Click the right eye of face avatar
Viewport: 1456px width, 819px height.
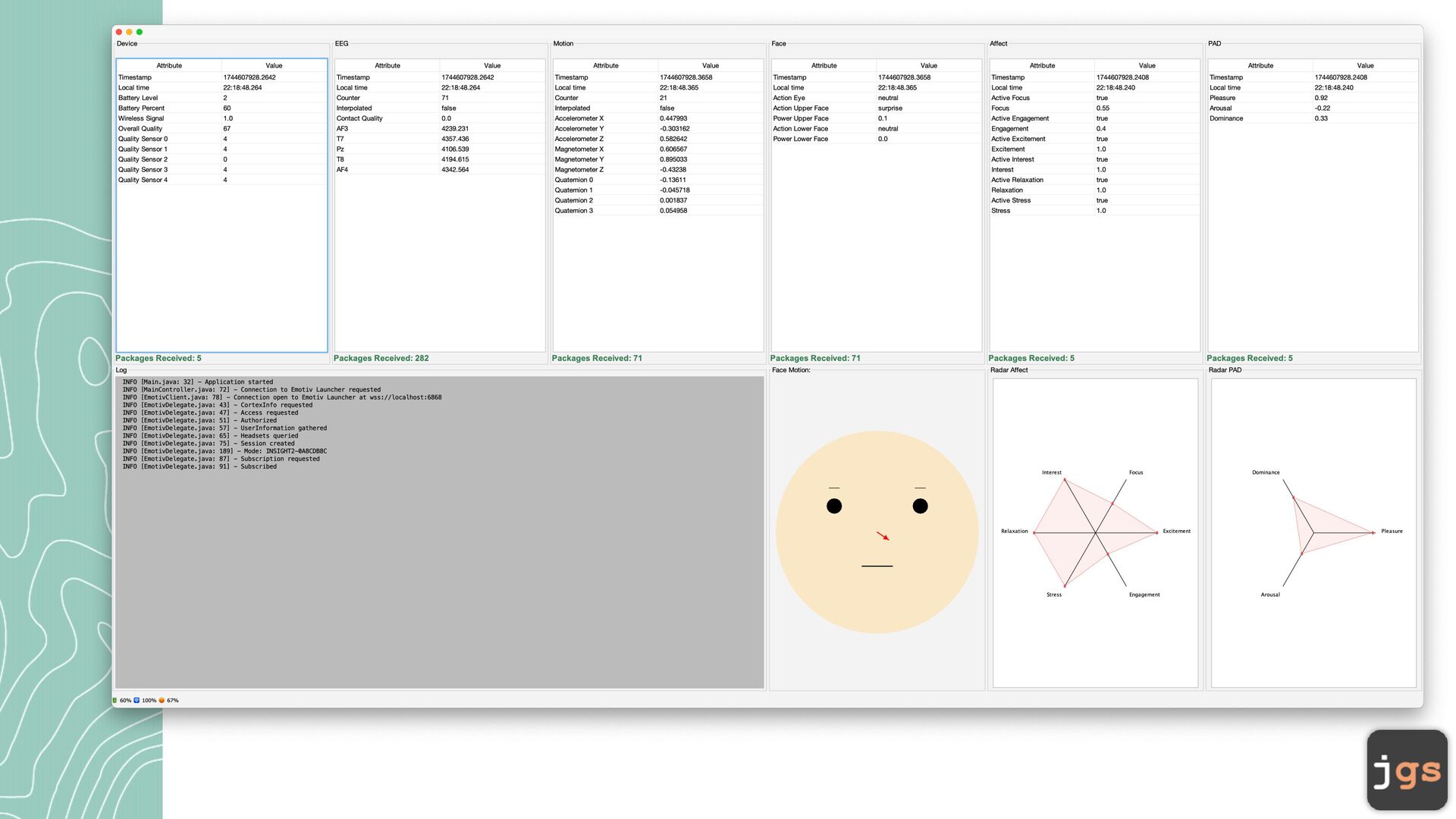point(920,506)
